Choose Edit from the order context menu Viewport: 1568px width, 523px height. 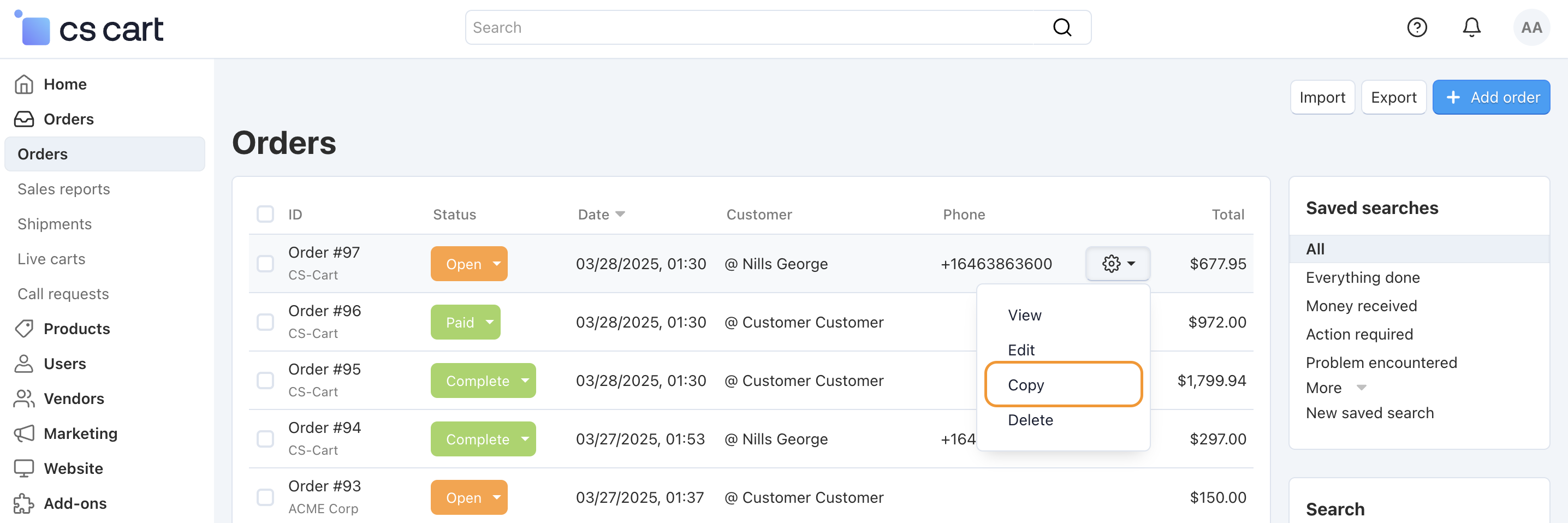[1021, 350]
